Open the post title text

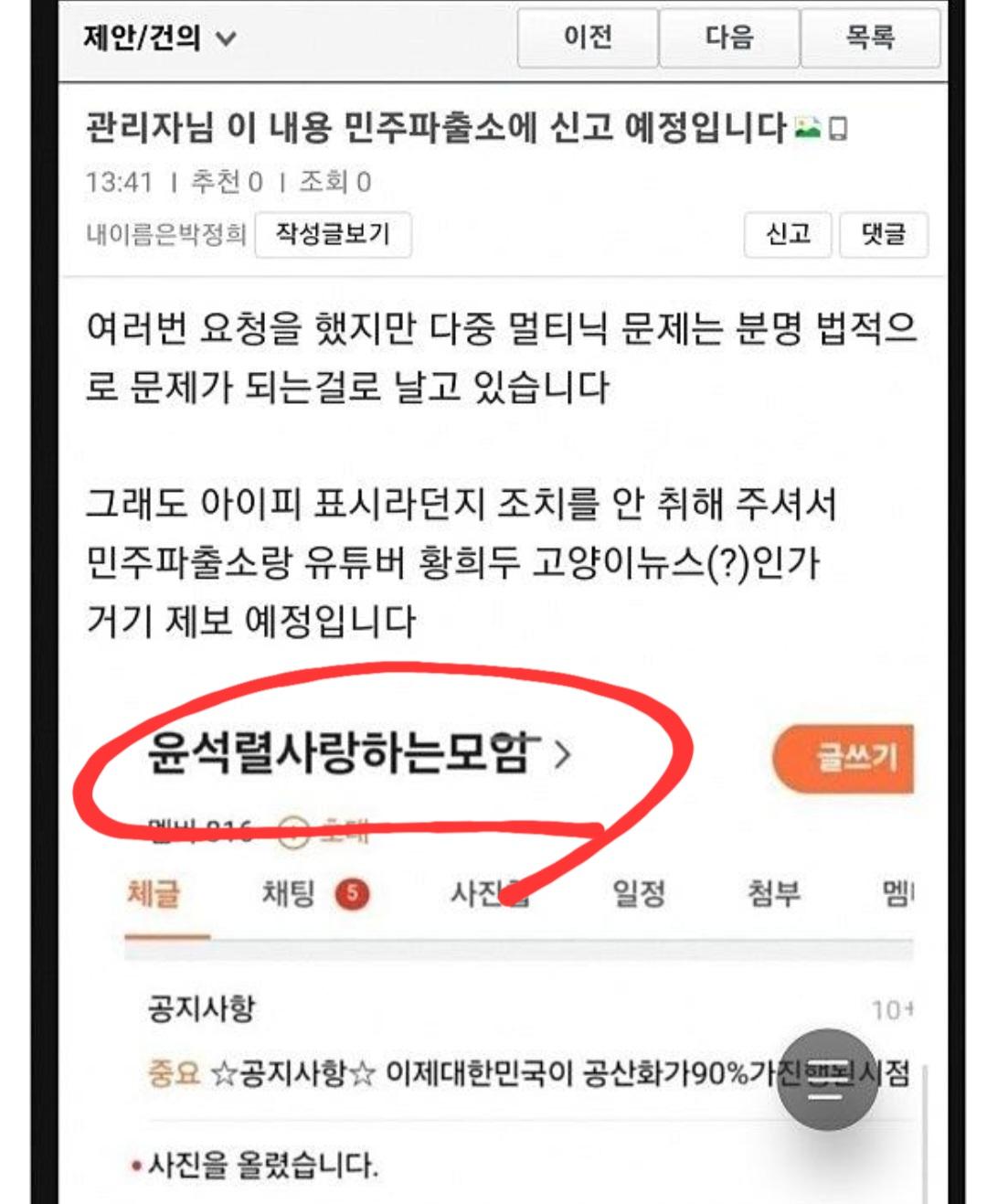point(436,127)
